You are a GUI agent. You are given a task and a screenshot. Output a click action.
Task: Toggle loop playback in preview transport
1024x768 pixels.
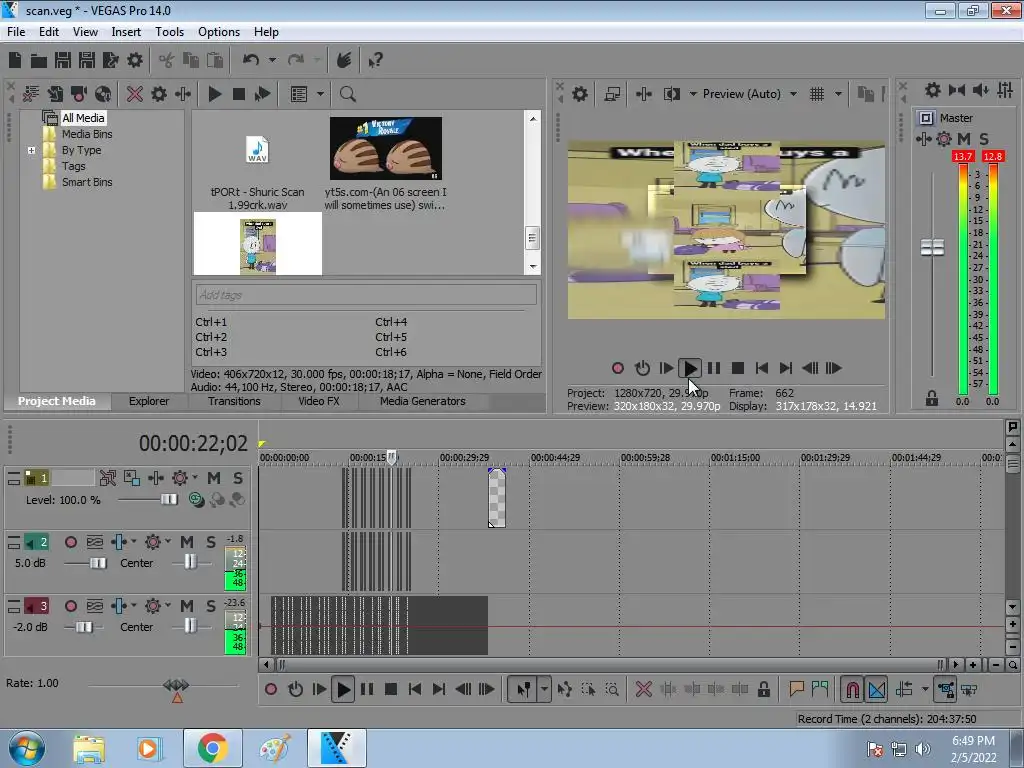pyautogui.click(x=642, y=368)
